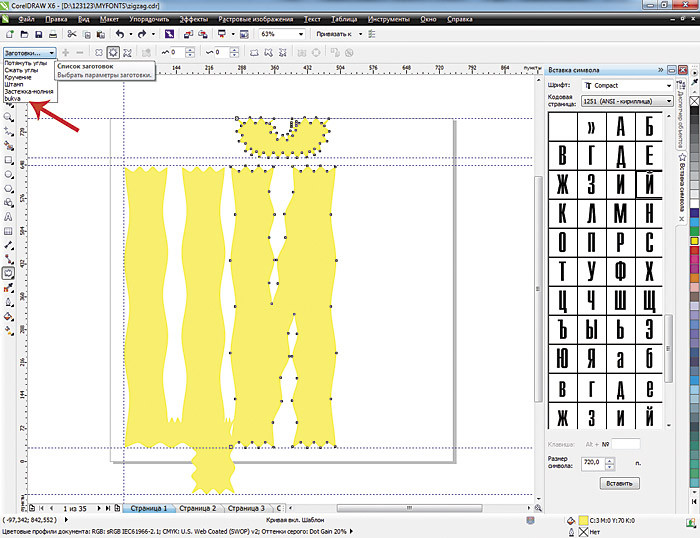This screenshot has width=700, height=538.
Task: Select the Outline pen tool
Action: 8,302
